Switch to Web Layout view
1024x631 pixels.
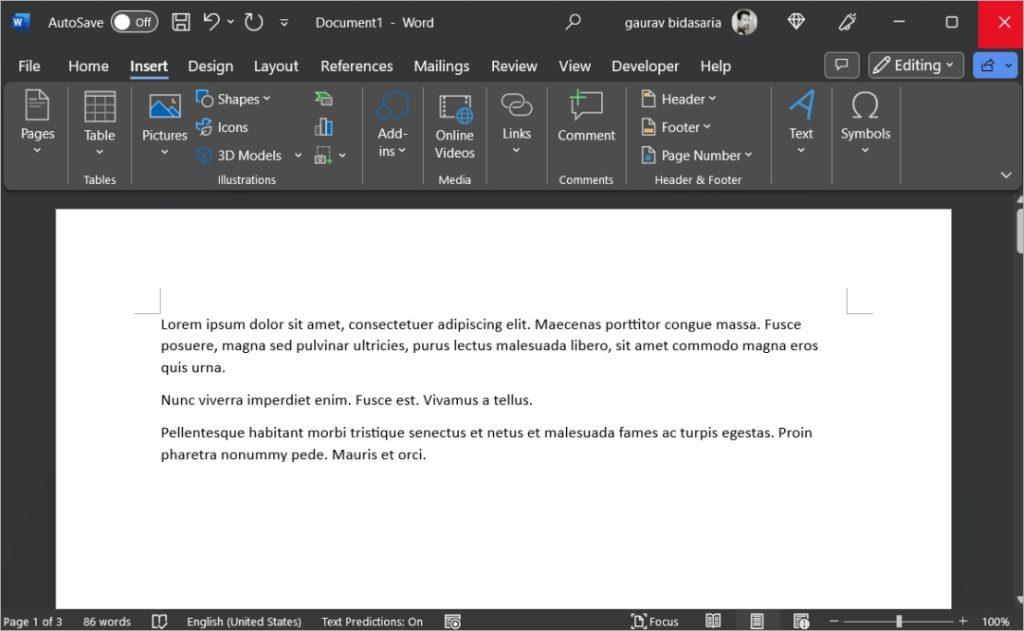[801, 621]
